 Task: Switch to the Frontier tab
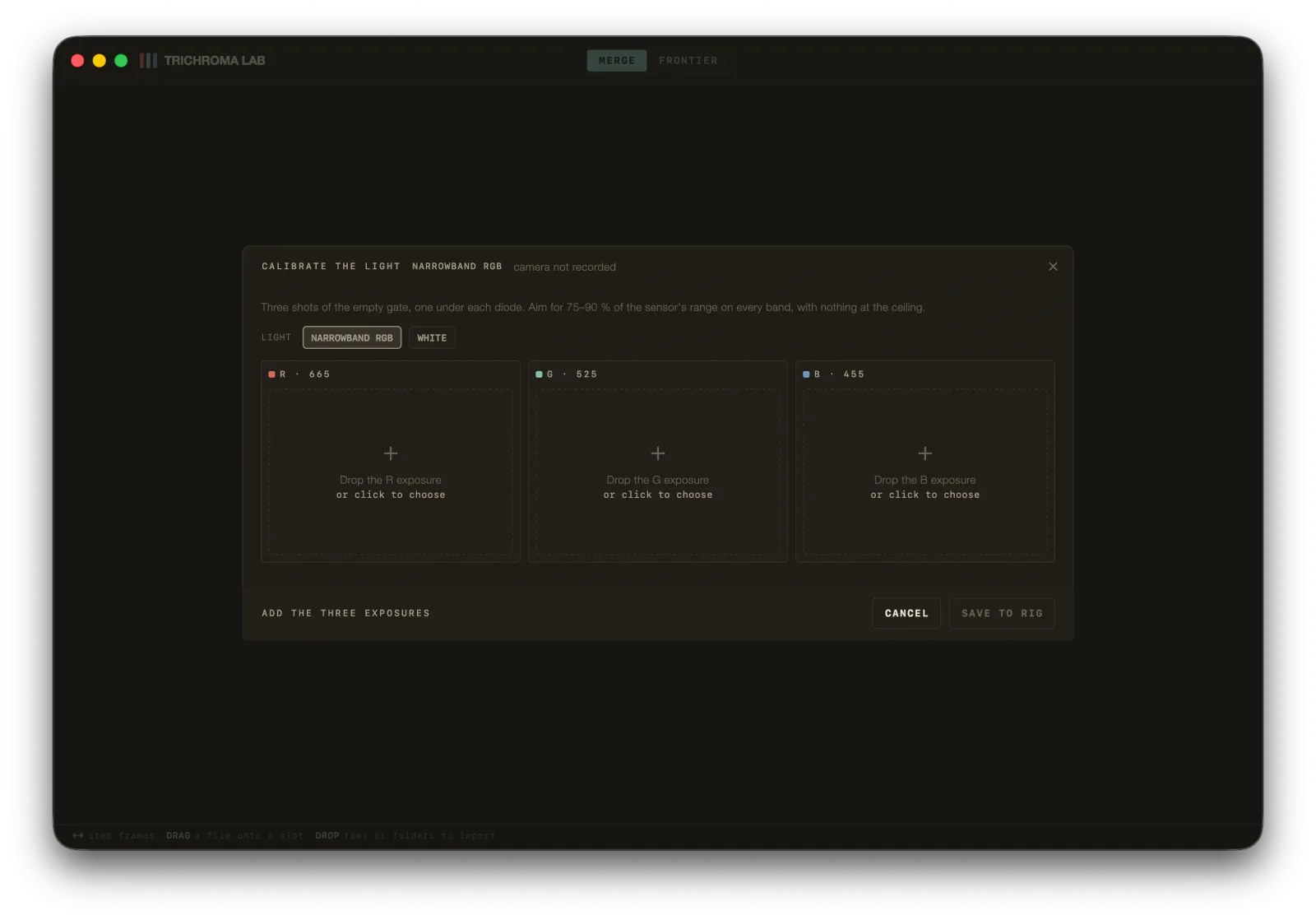[688, 61]
